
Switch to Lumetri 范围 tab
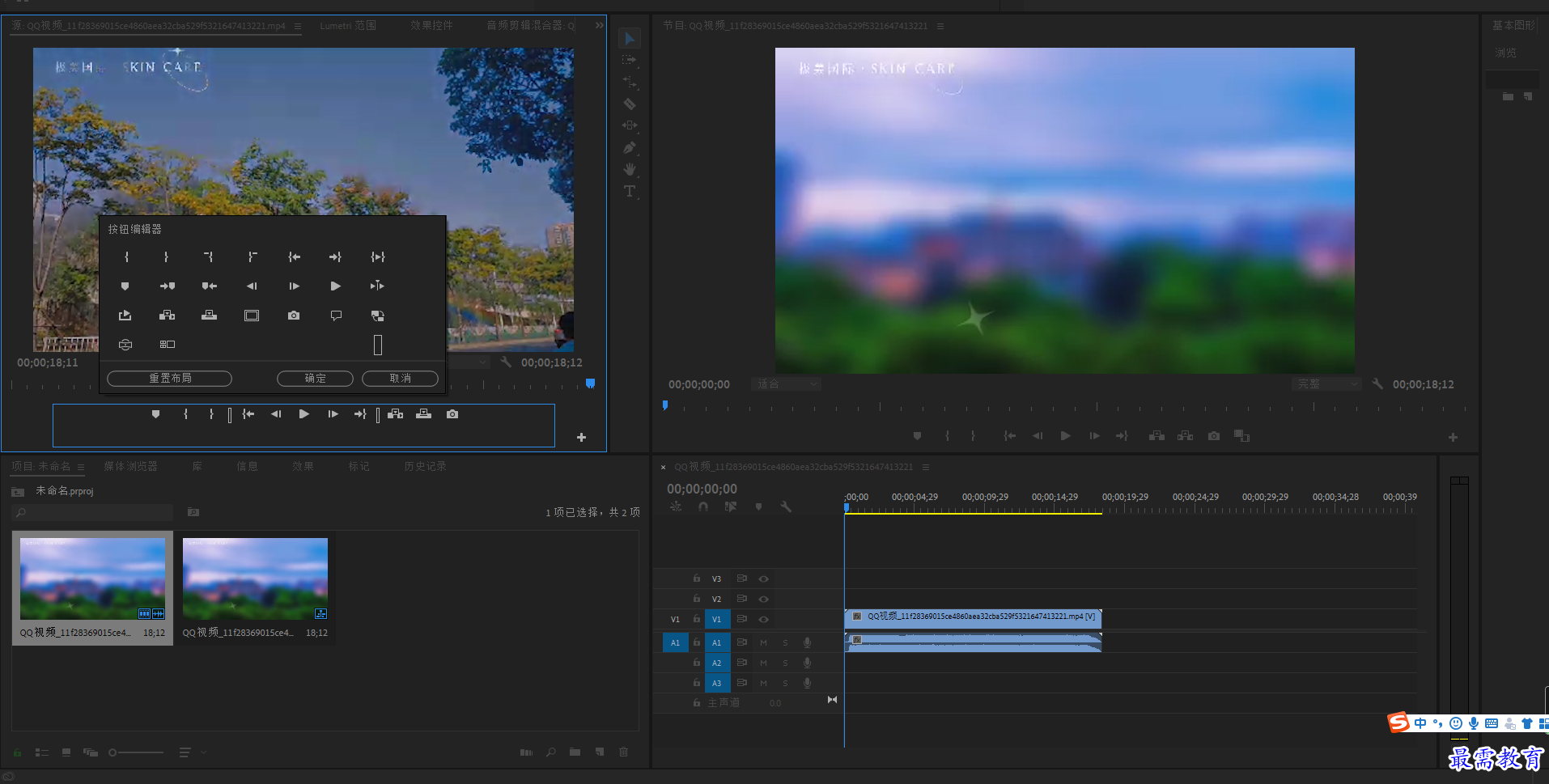point(348,26)
